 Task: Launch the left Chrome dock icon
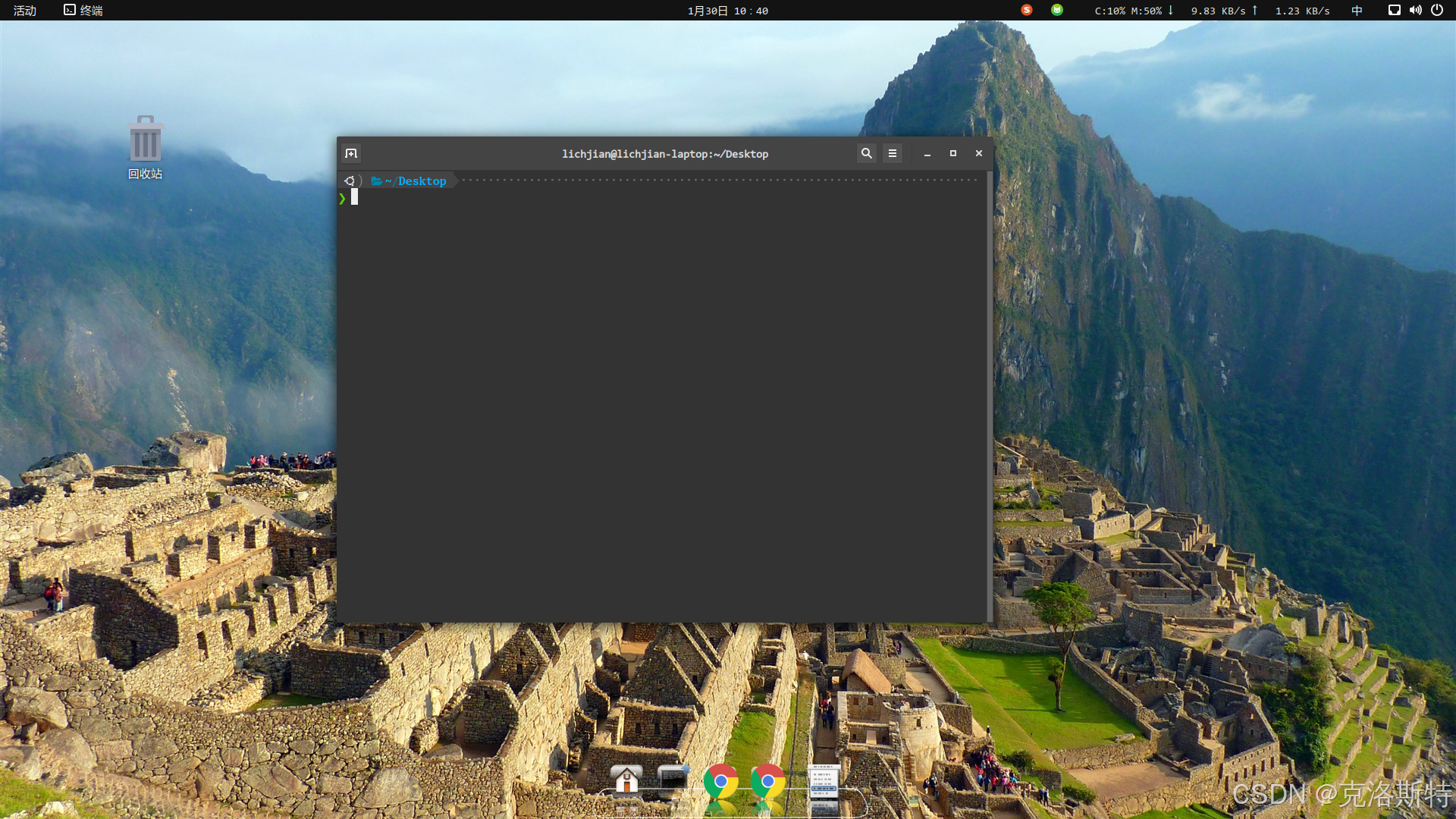(x=720, y=781)
